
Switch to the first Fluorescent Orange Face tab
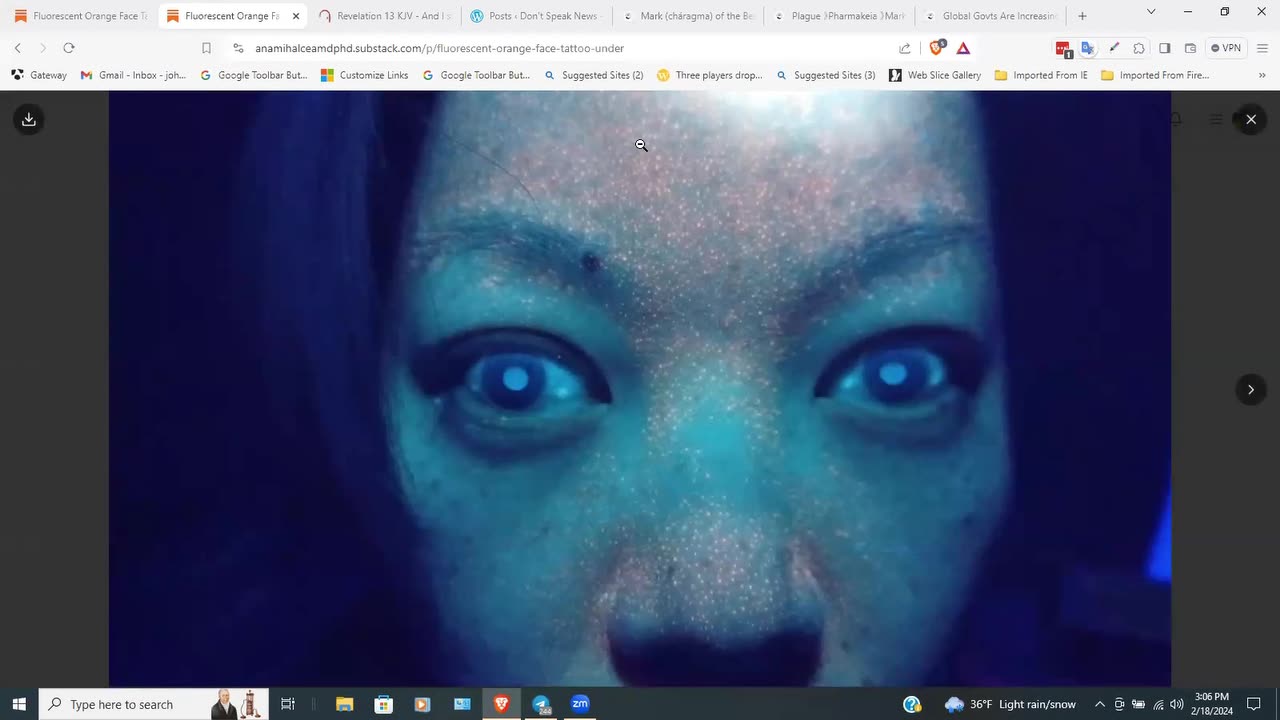point(80,16)
